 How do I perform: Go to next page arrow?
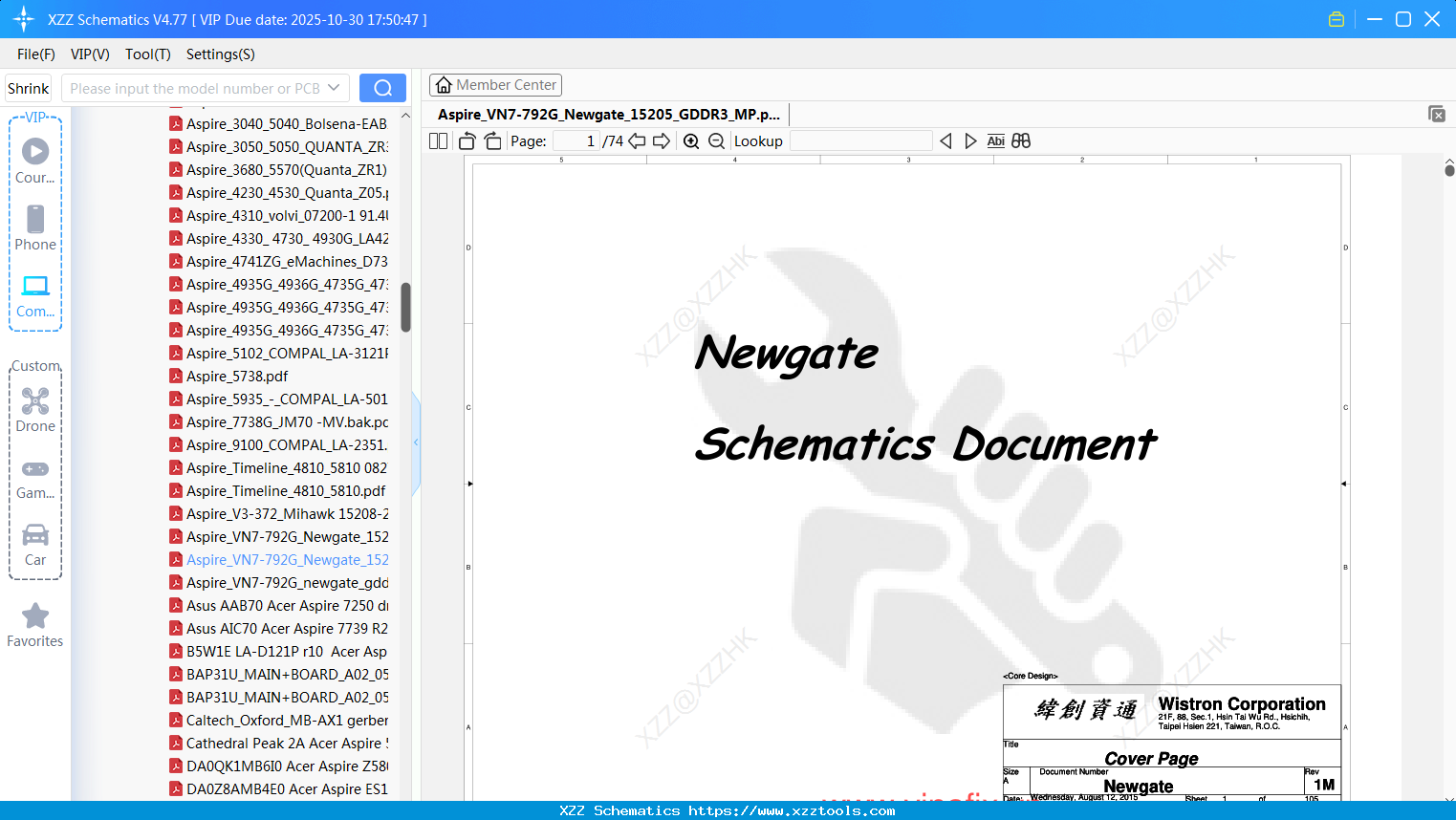coord(662,141)
